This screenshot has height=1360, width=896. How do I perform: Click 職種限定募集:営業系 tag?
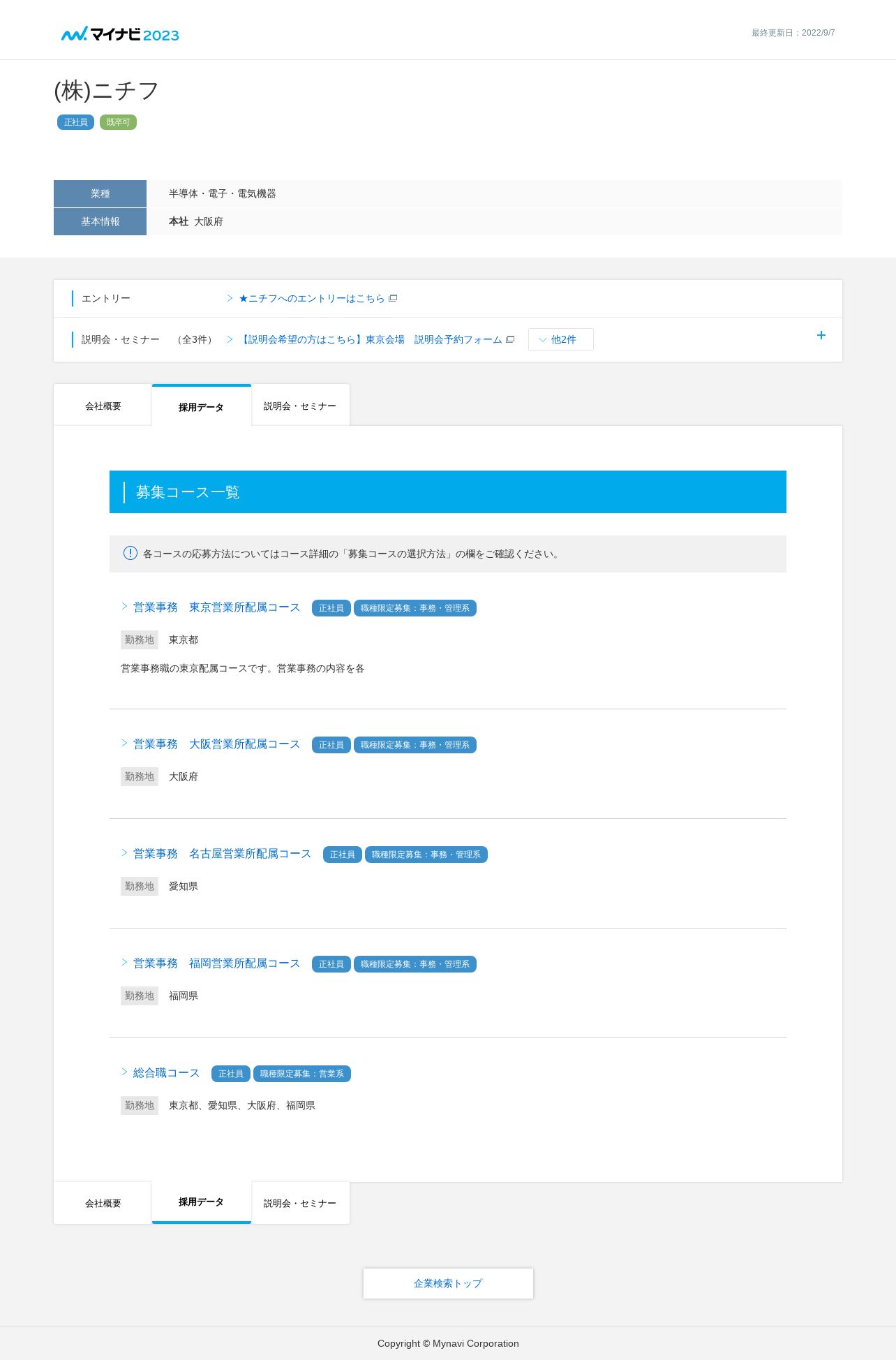tap(302, 1074)
